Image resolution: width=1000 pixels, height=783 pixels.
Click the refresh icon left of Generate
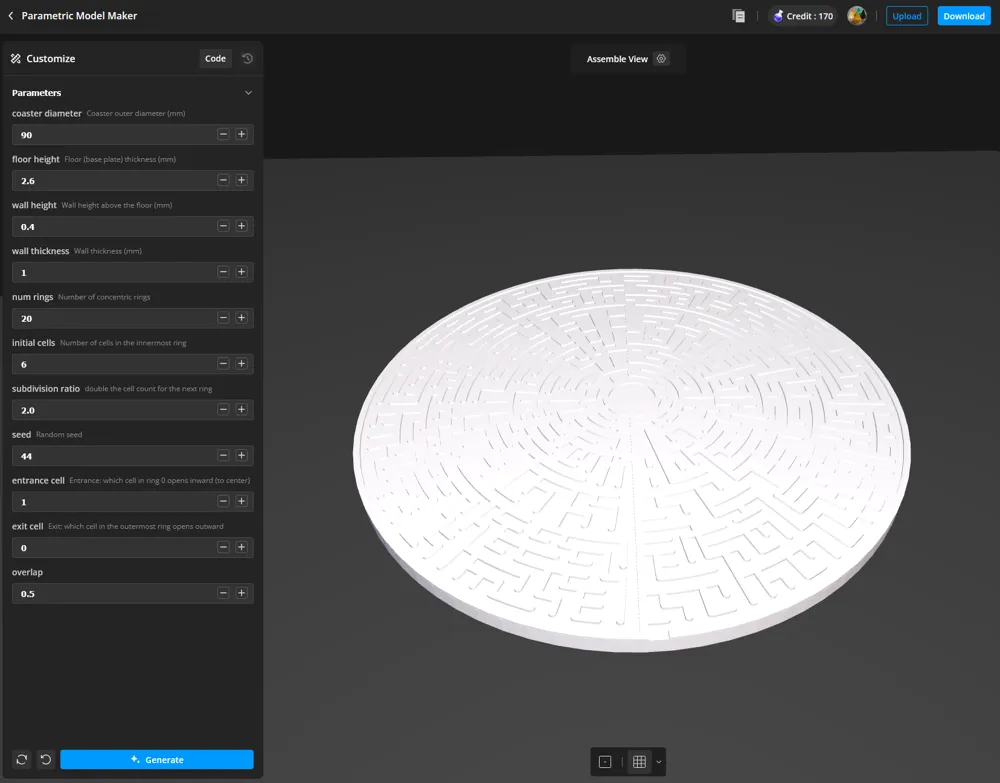point(22,760)
